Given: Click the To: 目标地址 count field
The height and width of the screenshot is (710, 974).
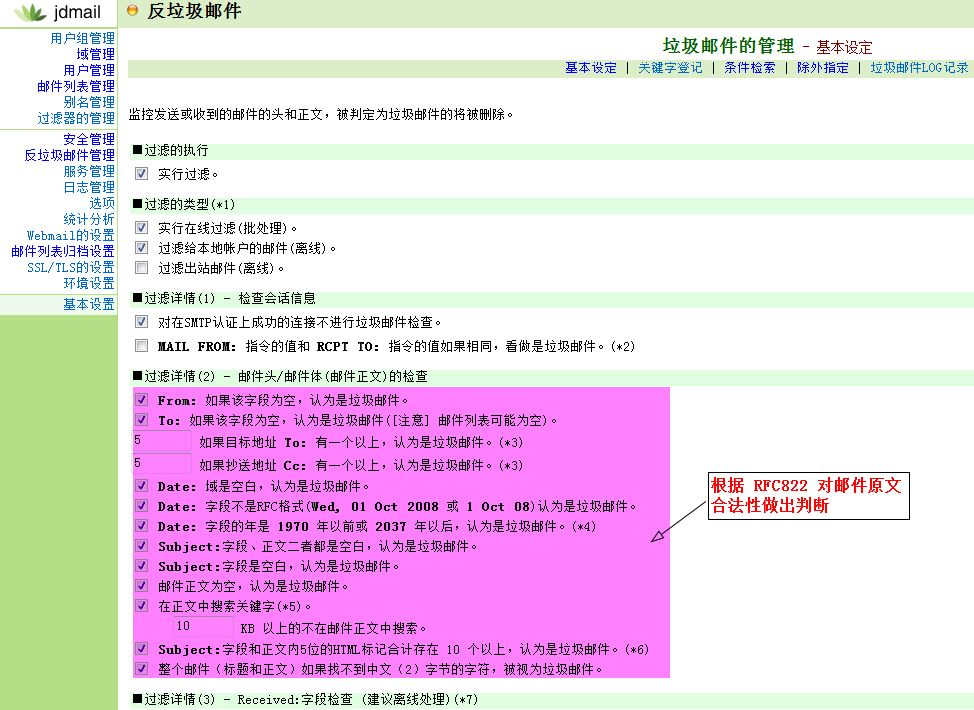Looking at the screenshot, I should click(x=162, y=440).
